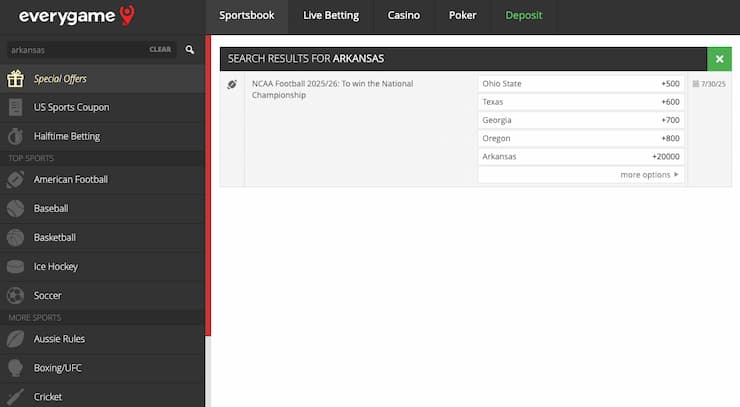Image resolution: width=740 pixels, height=407 pixels.
Task: Click the search magnifier icon
Action: pos(190,50)
